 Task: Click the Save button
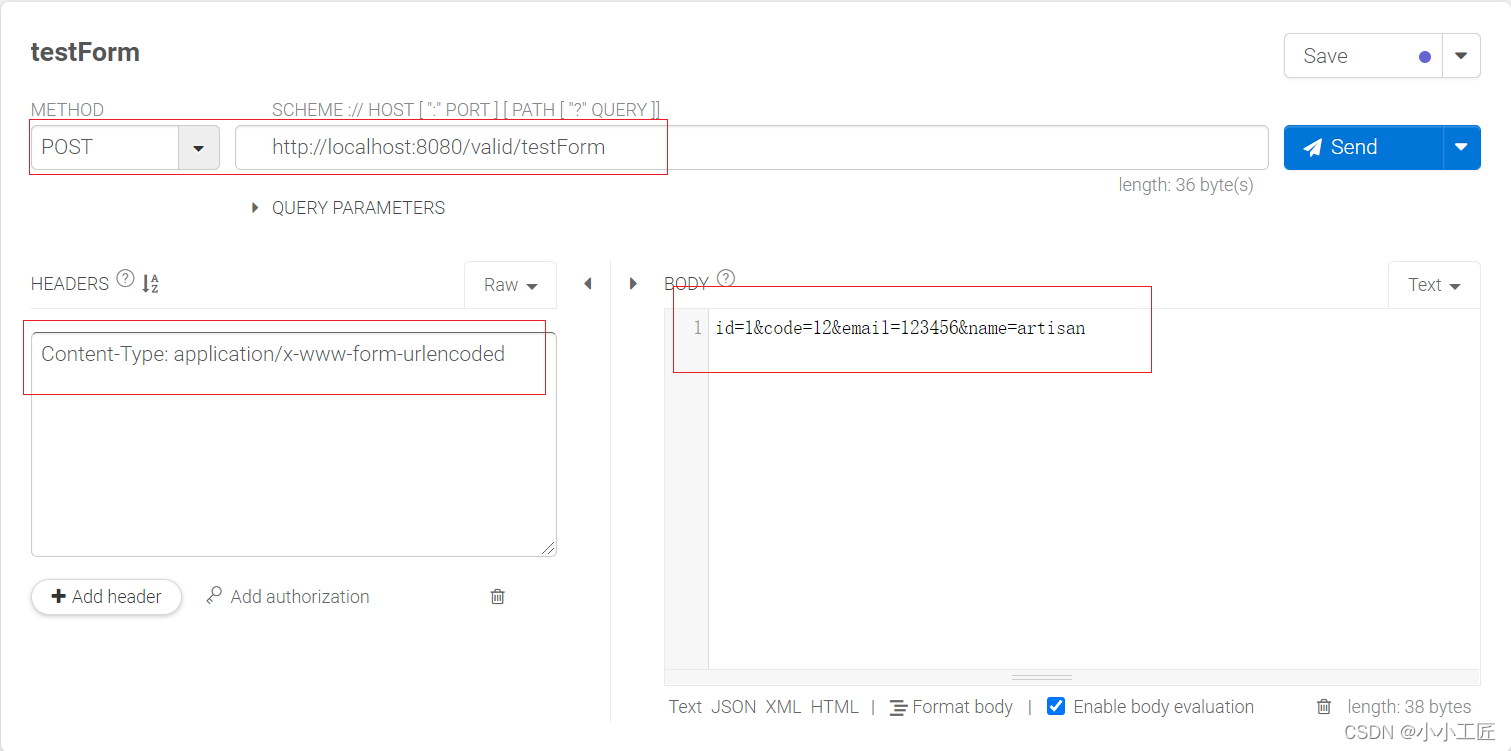click(x=1324, y=56)
